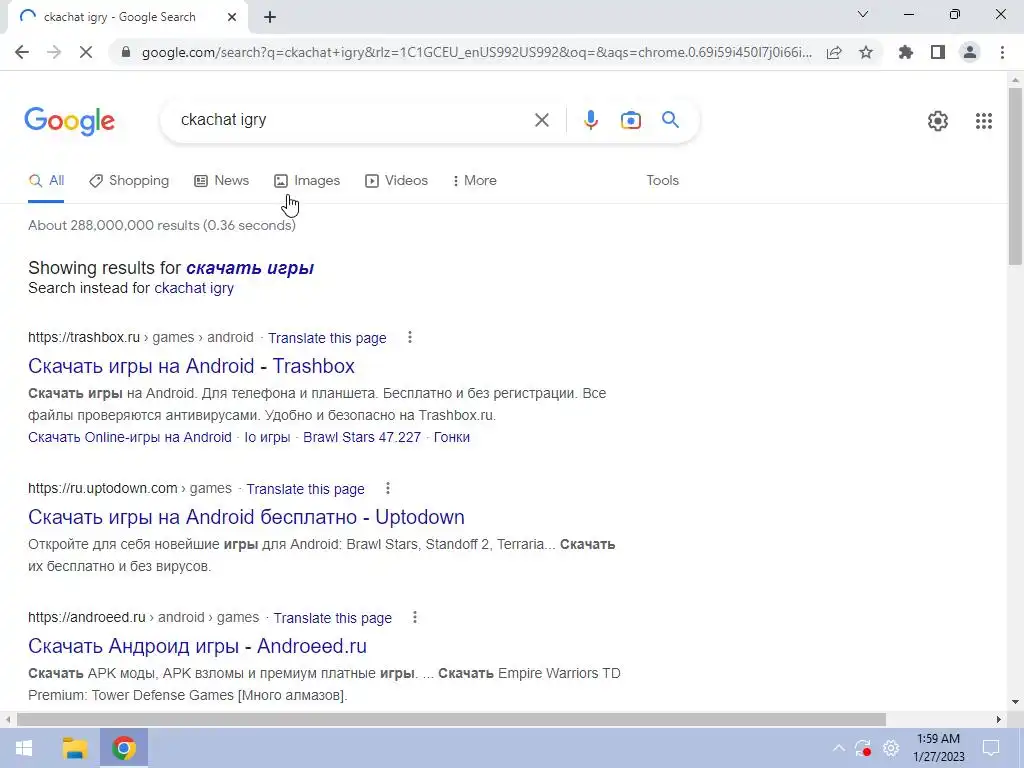1024x768 pixels.
Task: Open the 'Io игры' sitelink
Action: 267,438
